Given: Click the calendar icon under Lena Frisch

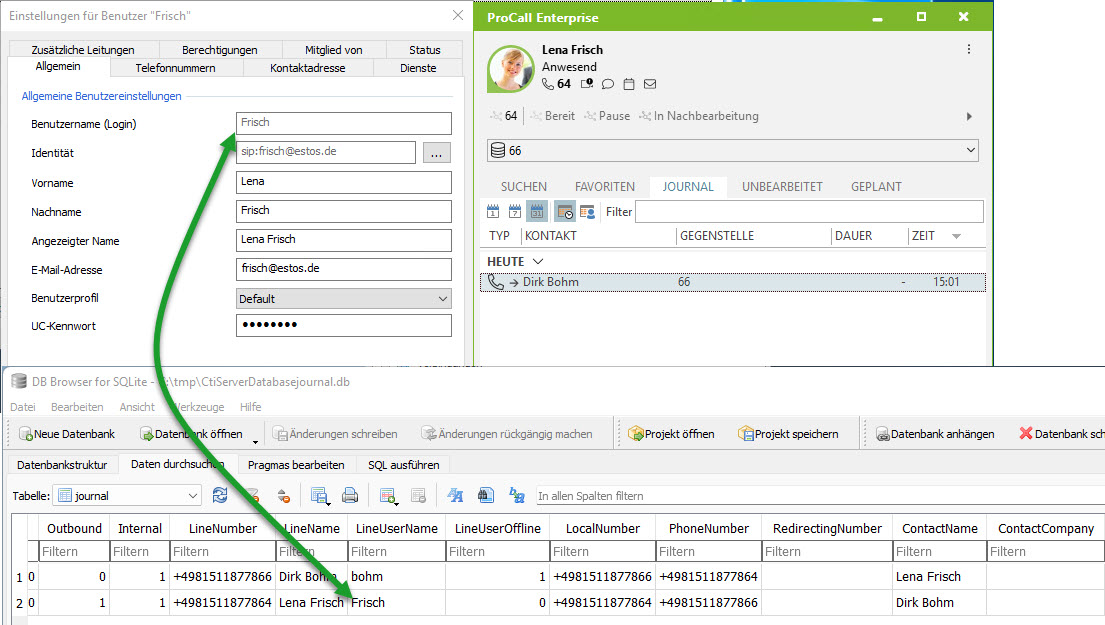Looking at the screenshot, I should tap(629, 84).
